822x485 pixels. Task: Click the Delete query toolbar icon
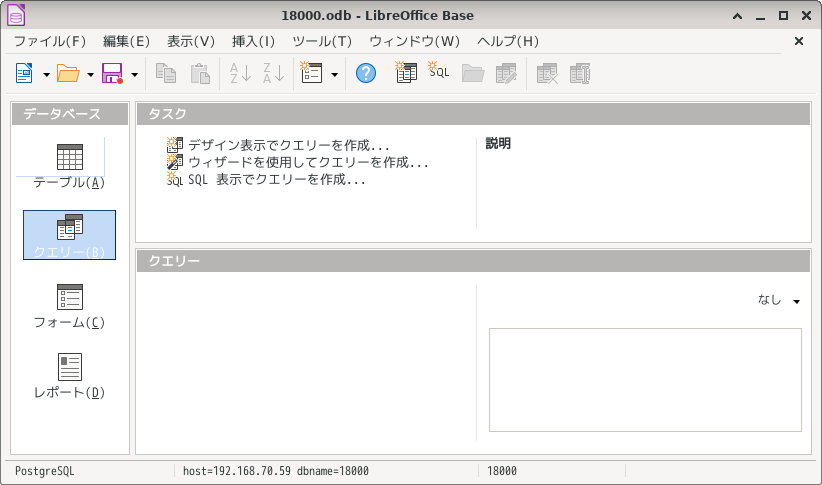coord(547,73)
